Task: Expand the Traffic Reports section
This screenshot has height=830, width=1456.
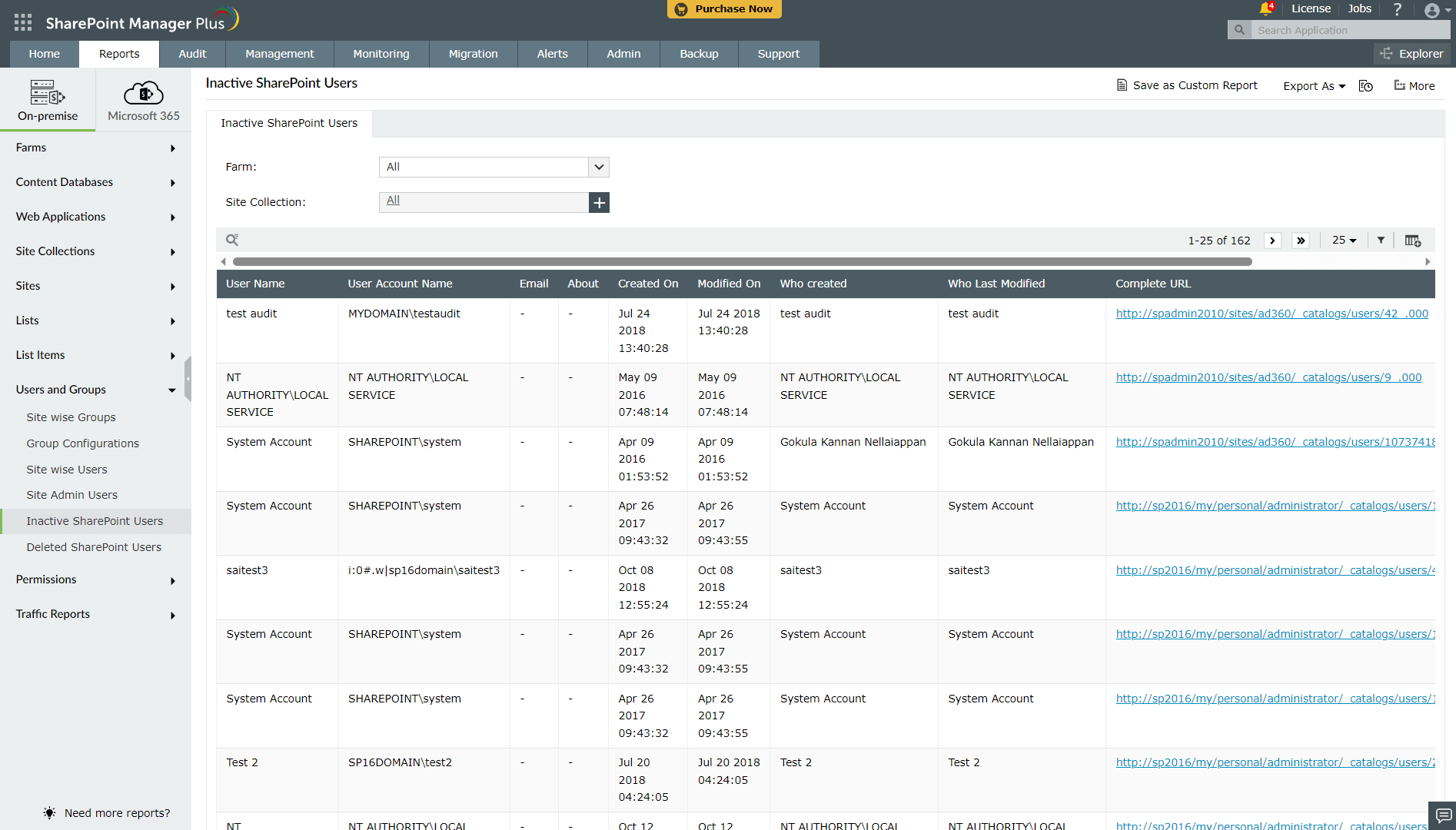Action: pyautogui.click(x=95, y=614)
